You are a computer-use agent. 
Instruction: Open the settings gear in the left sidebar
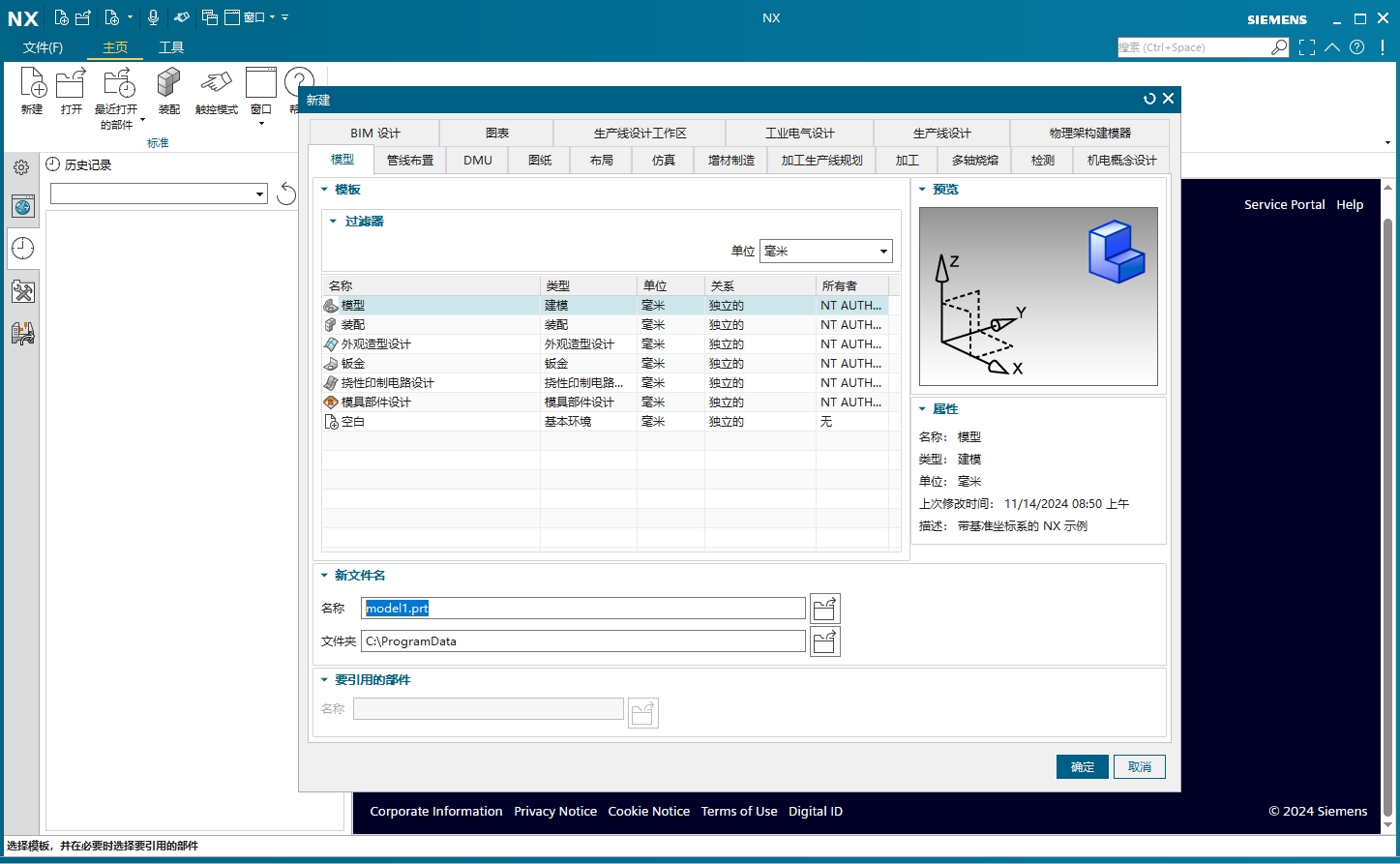(21, 165)
